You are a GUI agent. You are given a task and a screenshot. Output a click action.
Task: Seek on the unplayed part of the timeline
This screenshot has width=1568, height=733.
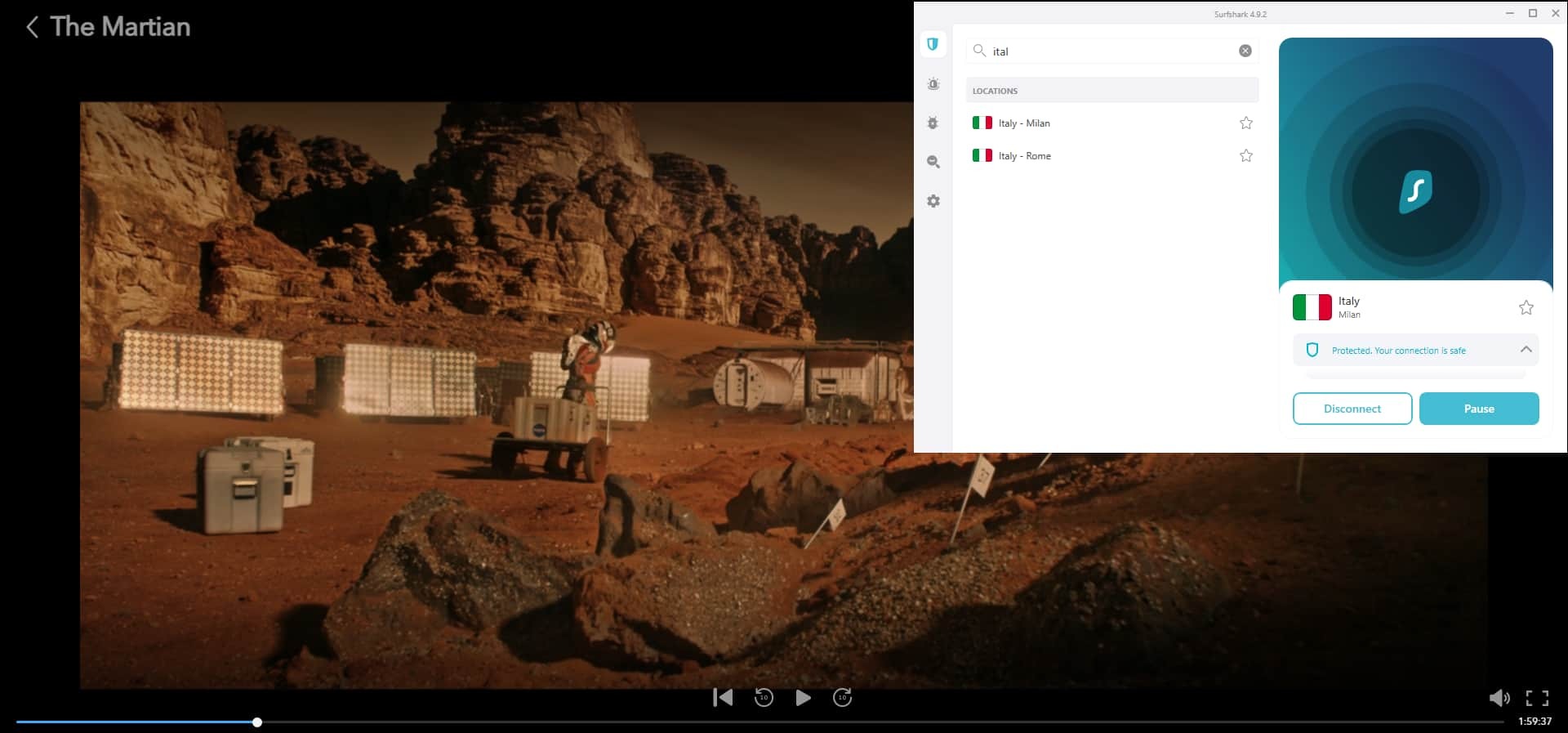click(x=882, y=722)
